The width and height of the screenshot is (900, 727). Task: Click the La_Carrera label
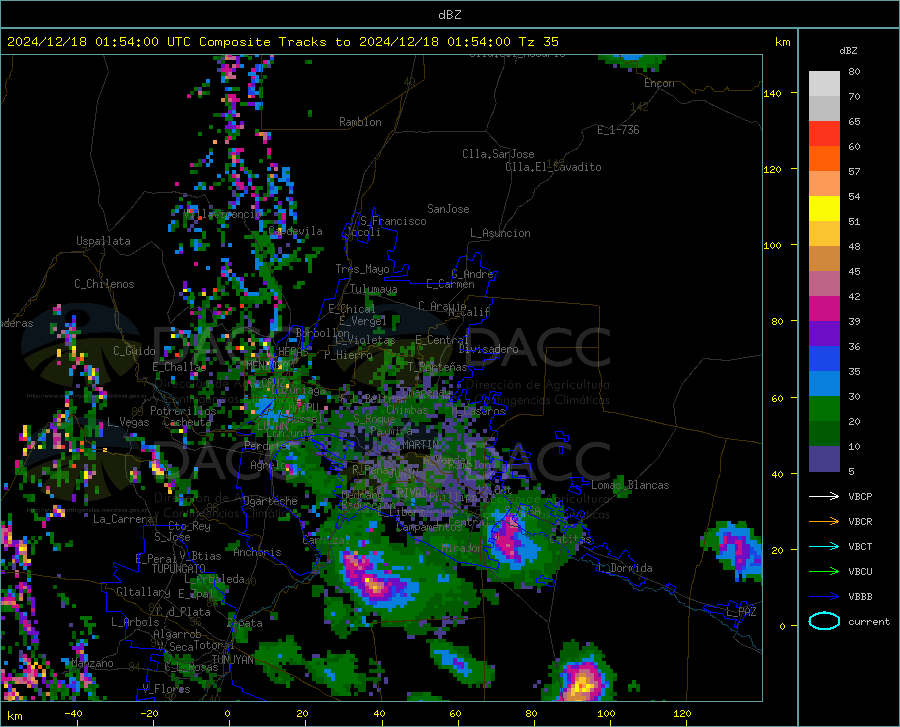coord(123,519)
